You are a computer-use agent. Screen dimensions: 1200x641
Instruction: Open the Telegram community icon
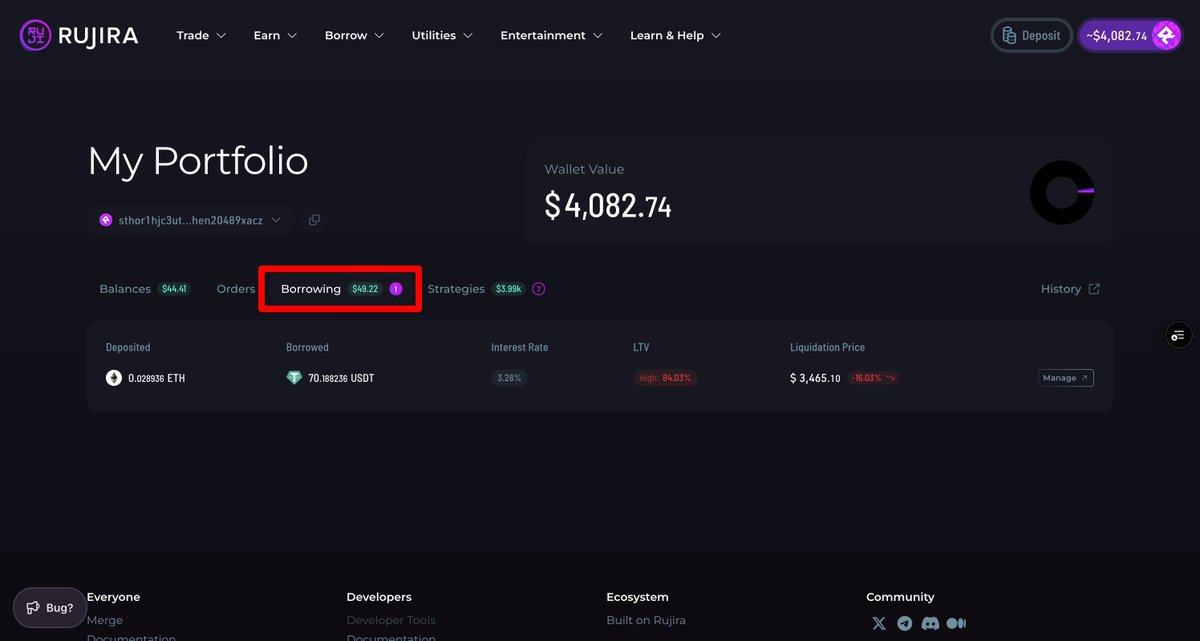click(x=905, y=623)
